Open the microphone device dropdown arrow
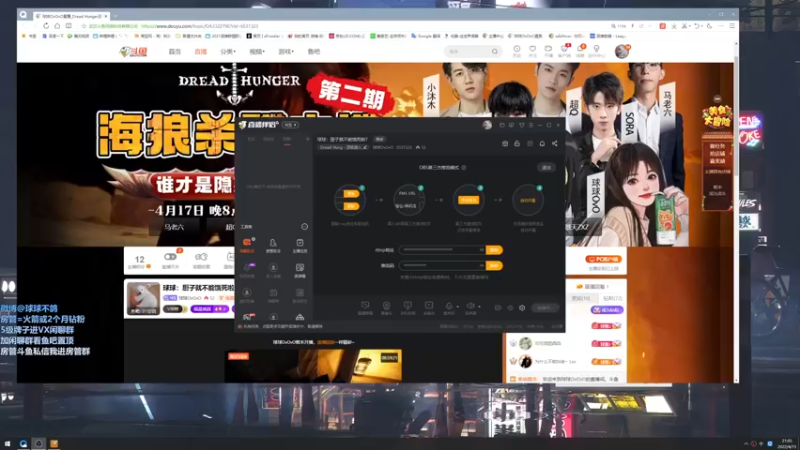This screenshot has width=800, height=450. click(x=457, y=307)
